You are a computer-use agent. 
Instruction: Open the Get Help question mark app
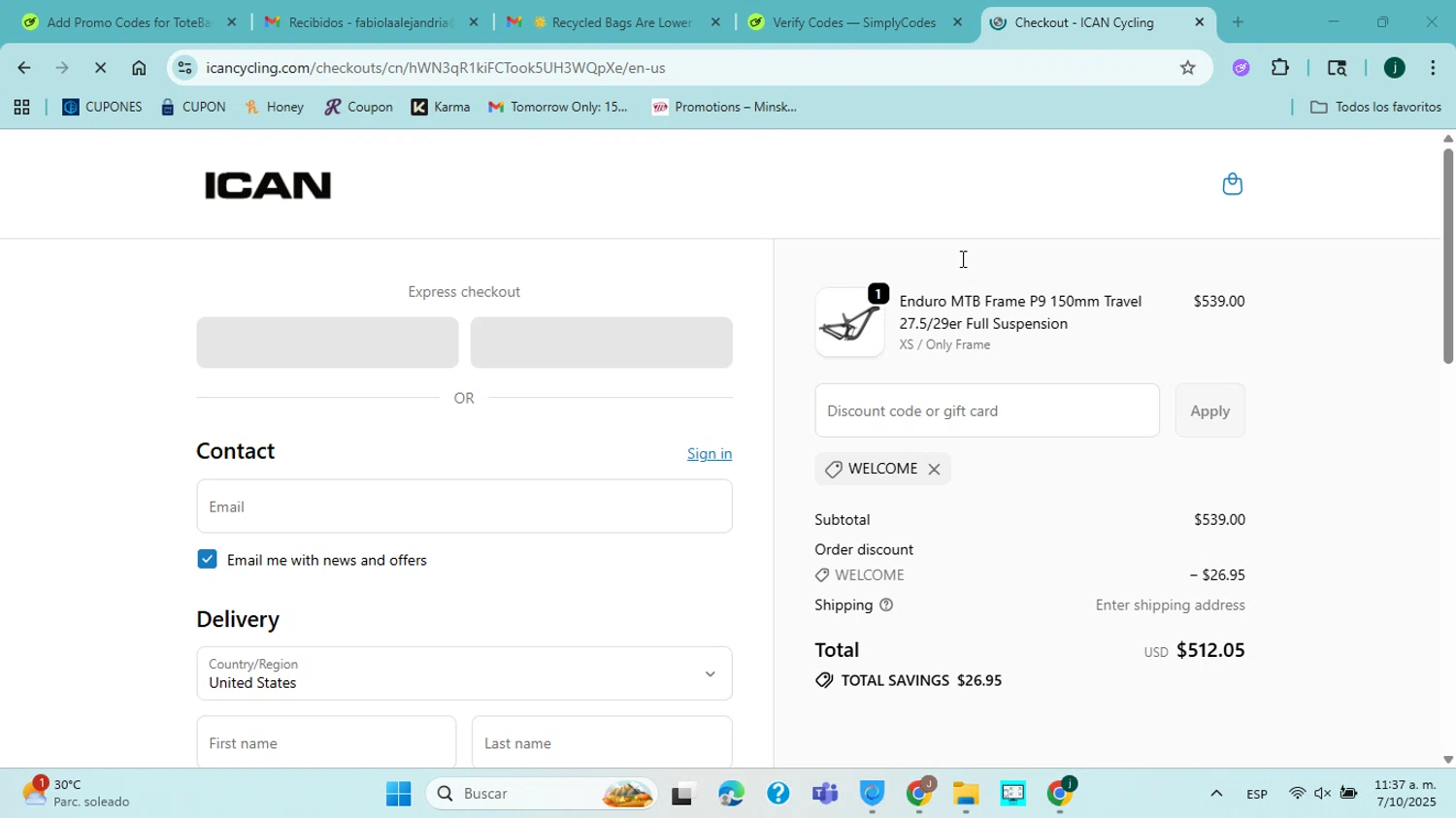pyautogui.click(x=778, y=794)
